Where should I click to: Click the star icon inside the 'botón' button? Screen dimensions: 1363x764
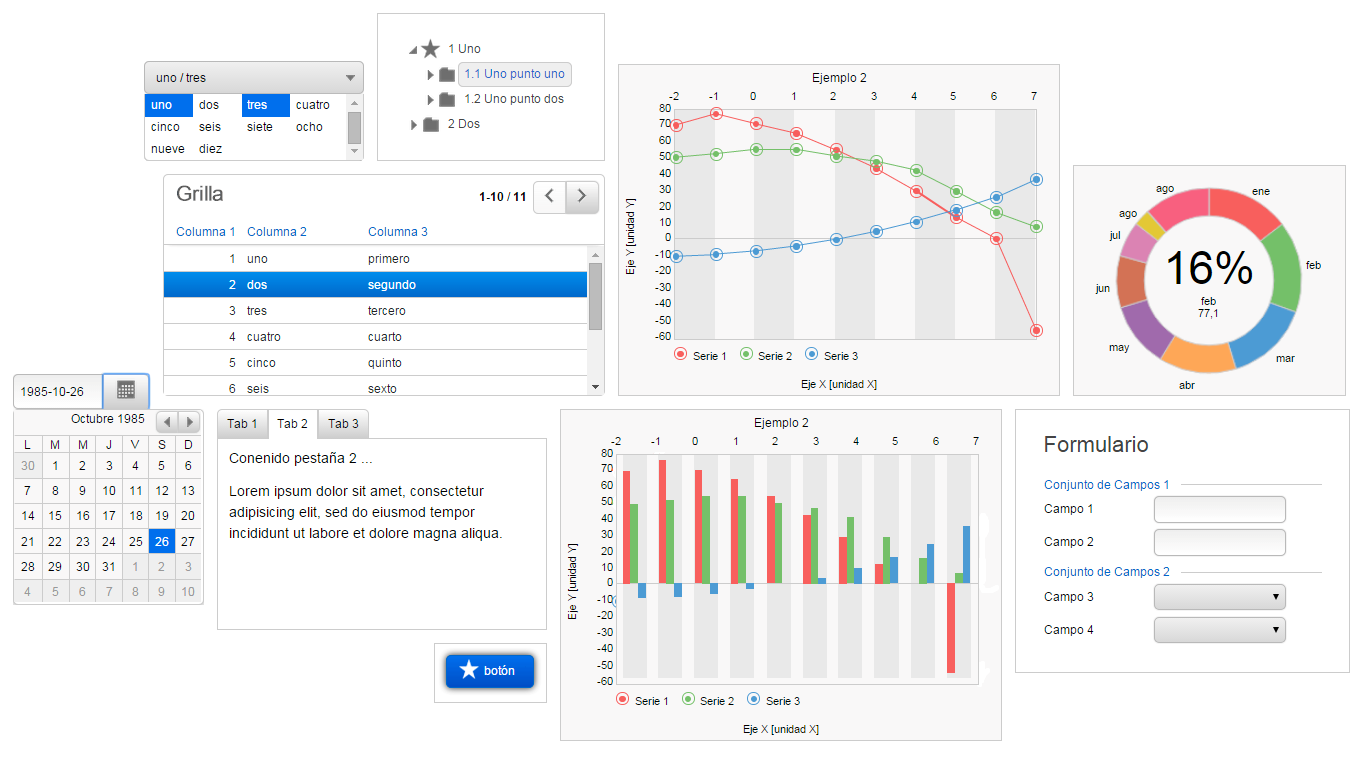click(x=470, y=671)
